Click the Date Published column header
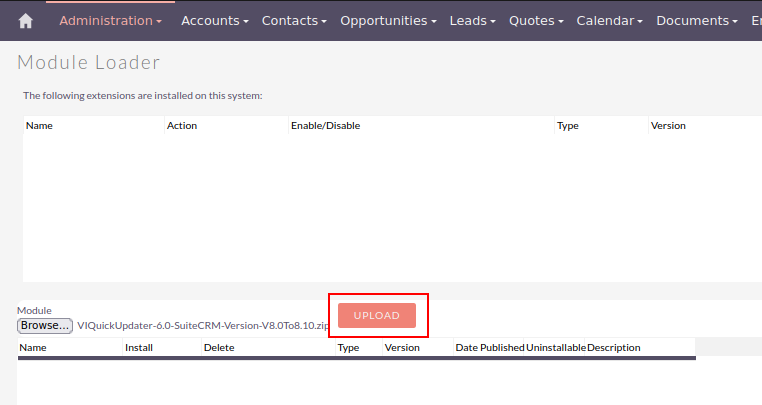The image size is (762, 405). pyautogui.click(x=490, y=348)
